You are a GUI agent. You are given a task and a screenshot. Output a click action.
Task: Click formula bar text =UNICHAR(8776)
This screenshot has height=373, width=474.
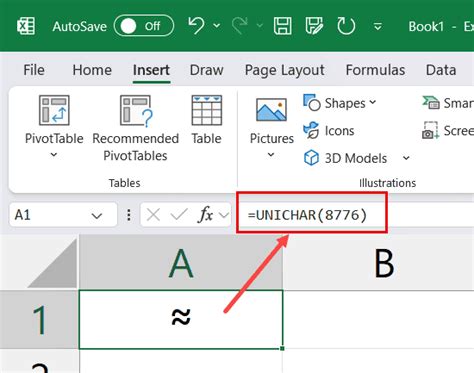tap(307, 215)
